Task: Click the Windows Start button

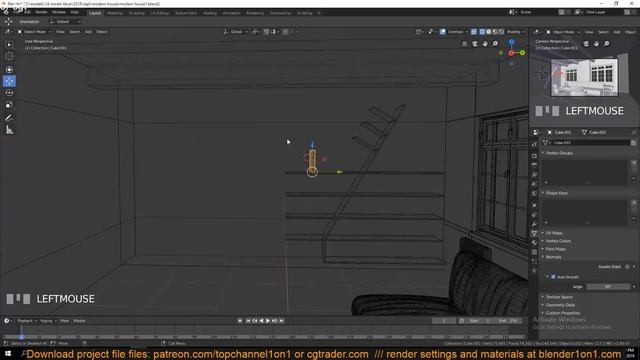Action: pyautogui.click(x=8, y=354)
